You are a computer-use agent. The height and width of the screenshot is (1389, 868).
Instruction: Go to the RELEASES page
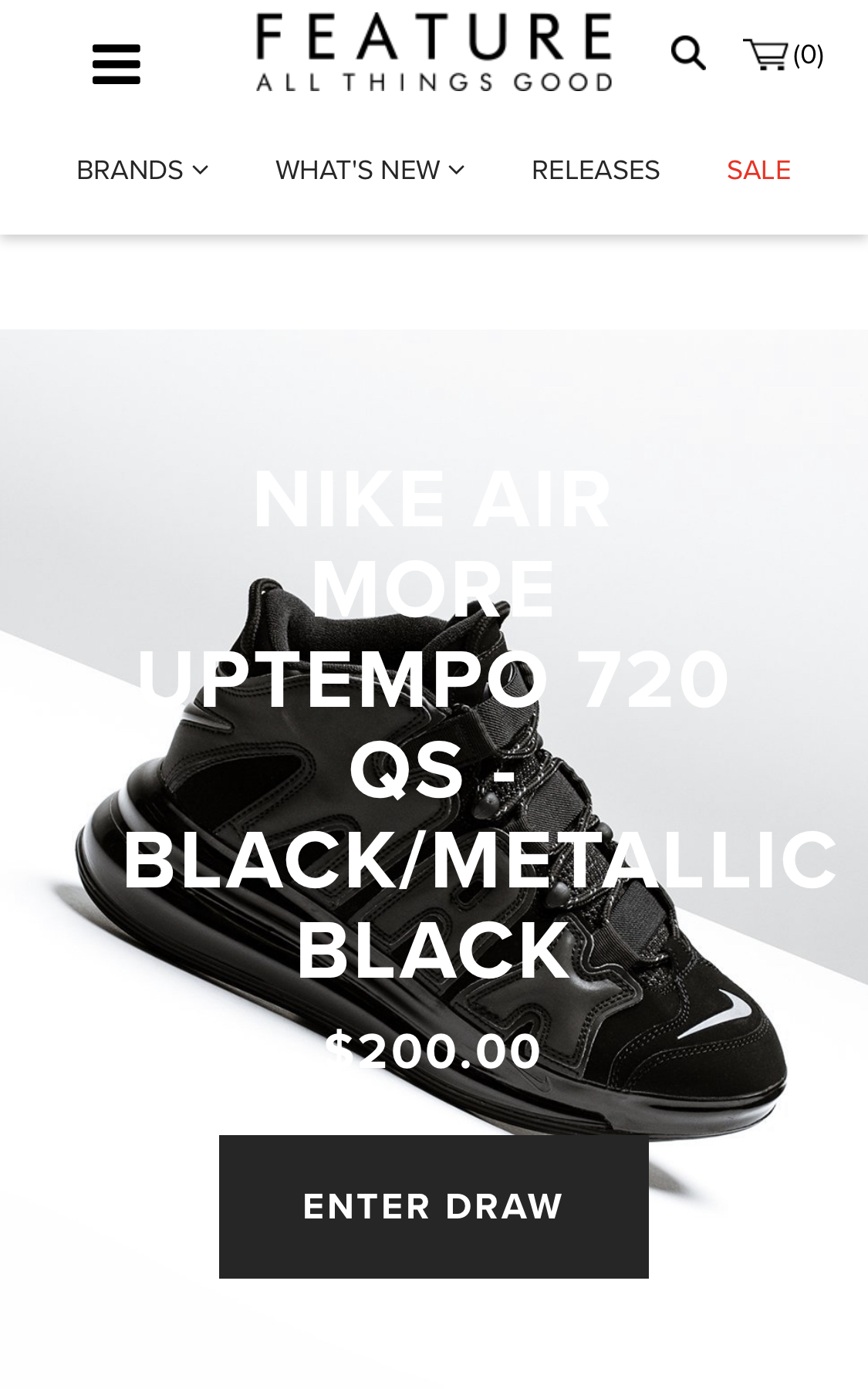[x=596, y=170]
